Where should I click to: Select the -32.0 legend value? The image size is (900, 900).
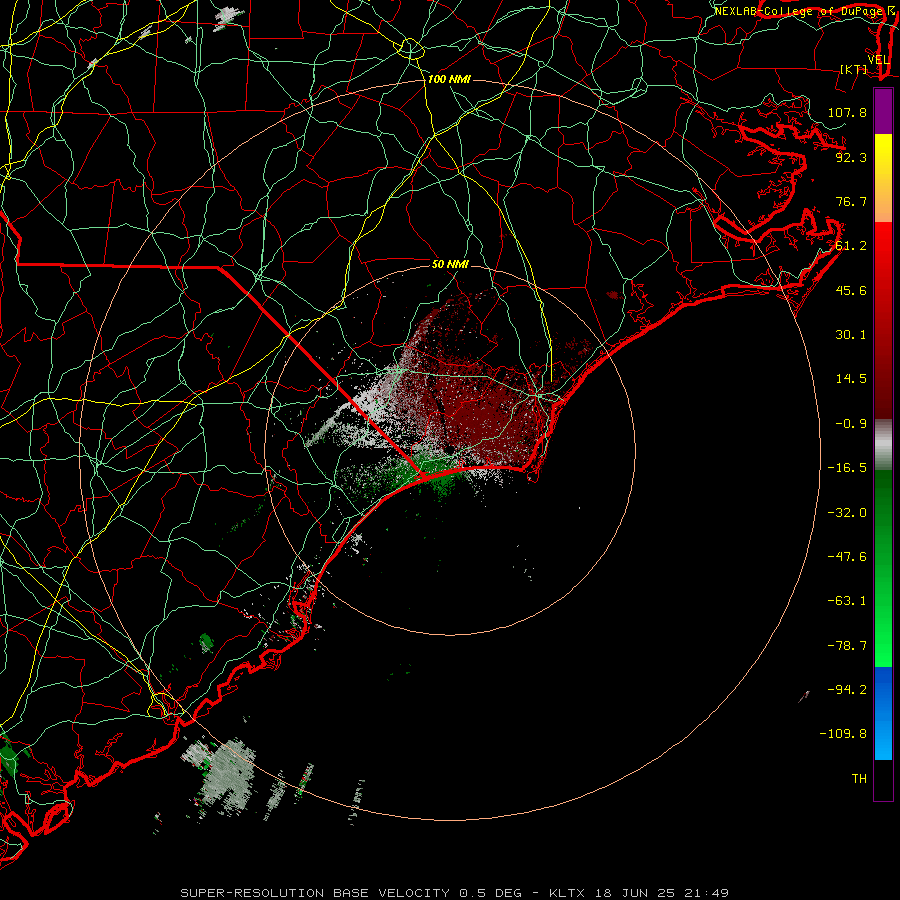pyautogui.click(x=847, y=513)
